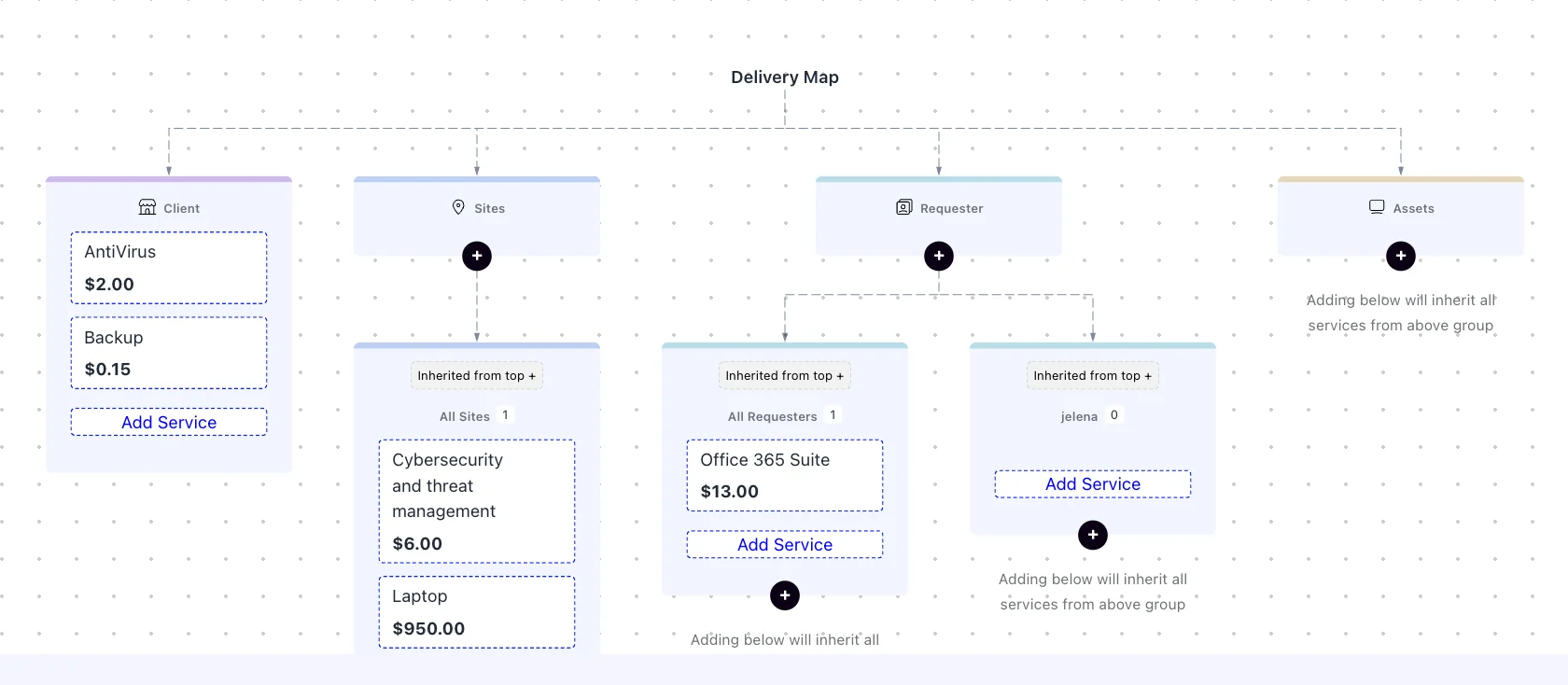Click the 0 count badge next to jelena

coord(1114,415)
